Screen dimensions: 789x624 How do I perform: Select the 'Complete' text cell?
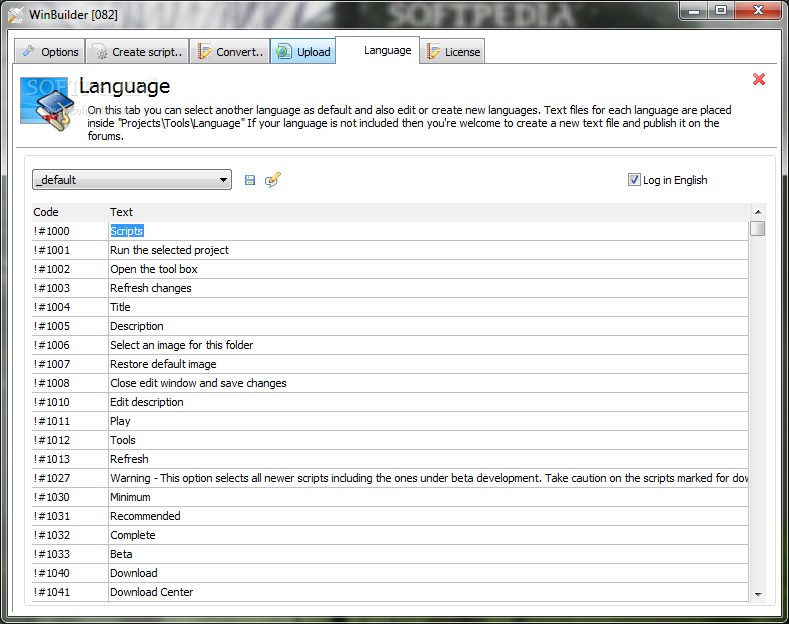pos(428,535)
